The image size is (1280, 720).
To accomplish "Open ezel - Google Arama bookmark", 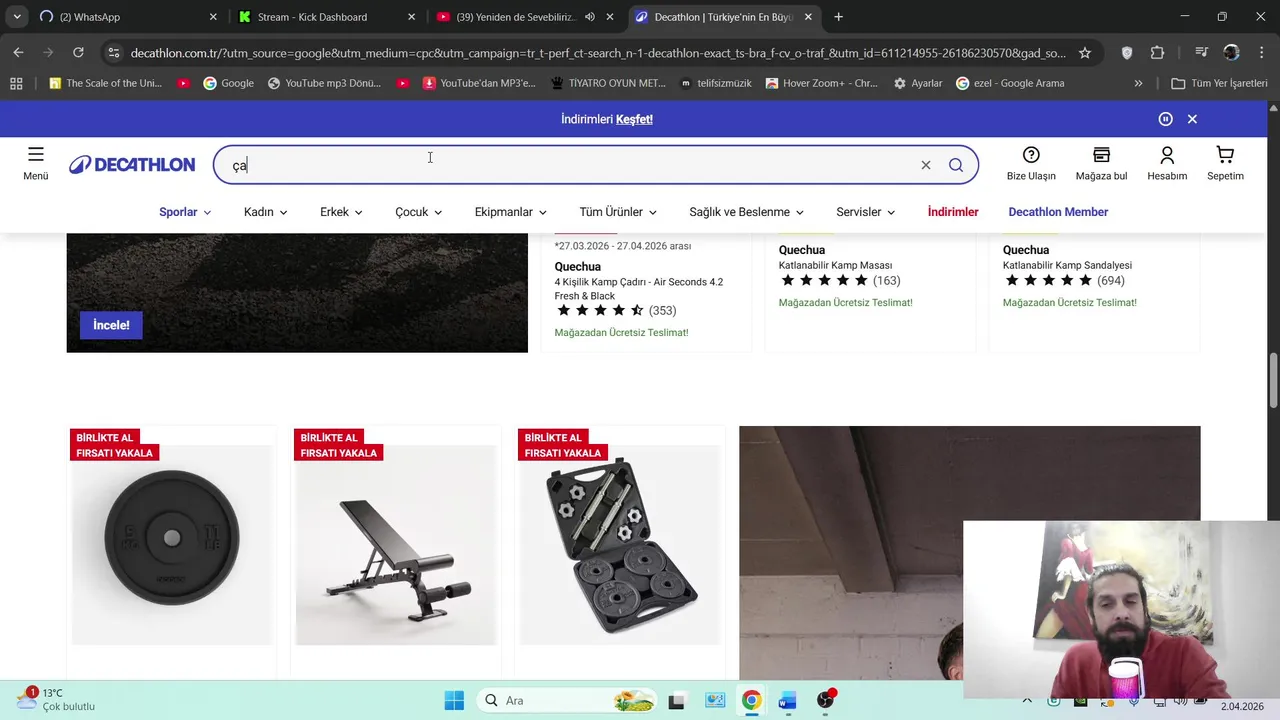I will [x=1010, y=83].
